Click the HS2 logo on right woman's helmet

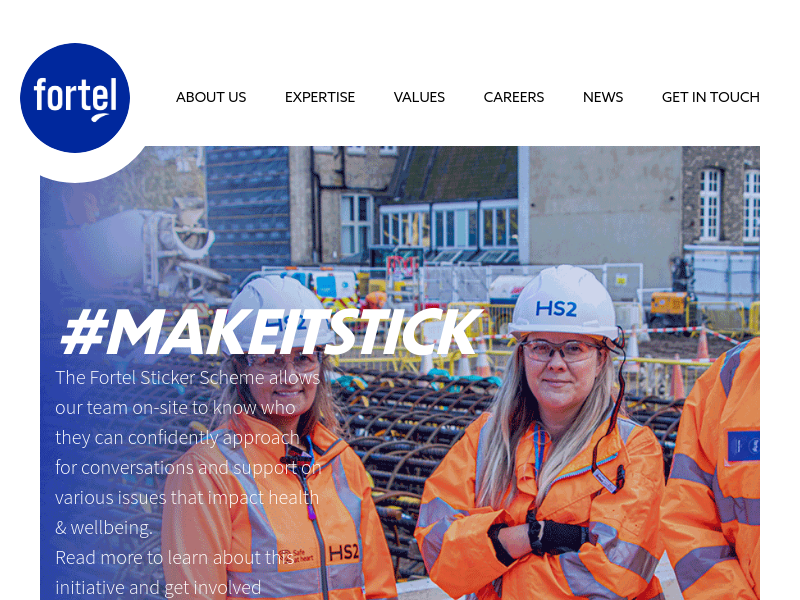coord(556,309)
